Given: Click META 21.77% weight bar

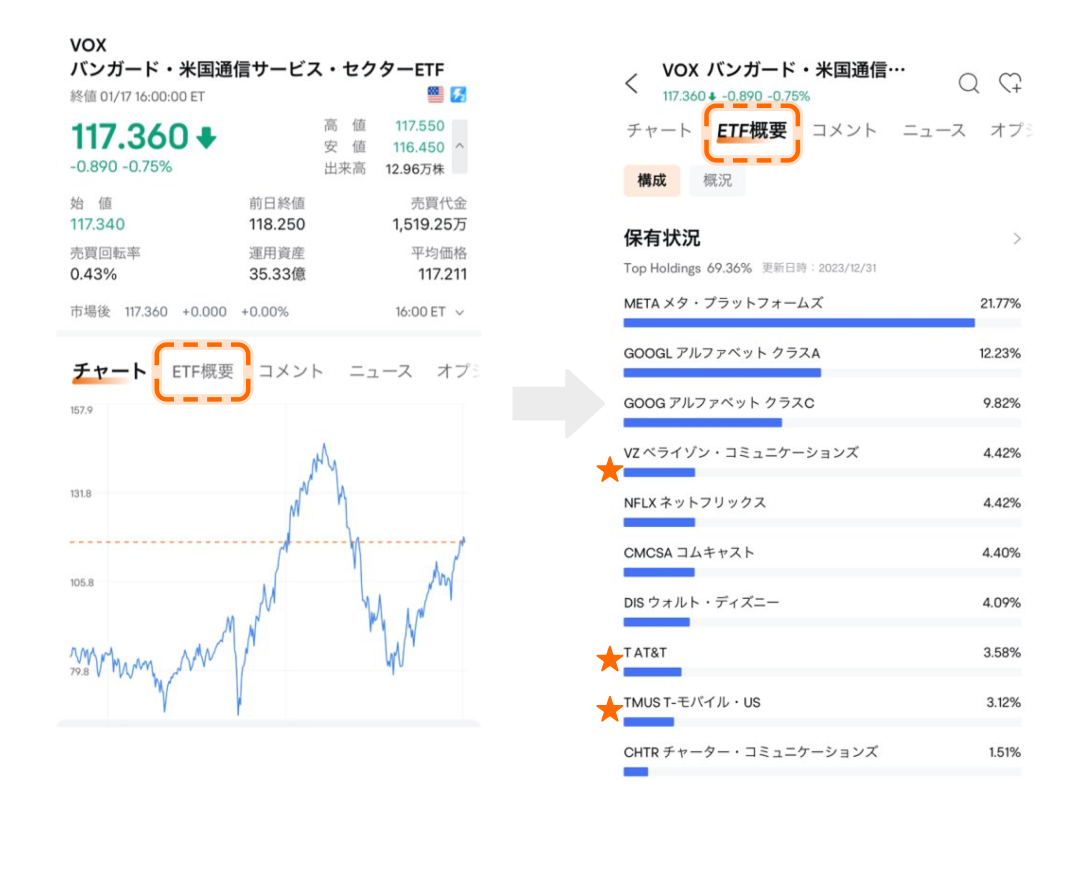Looking at the screenshot, I should pyautogui.click(x=799, y=322).
